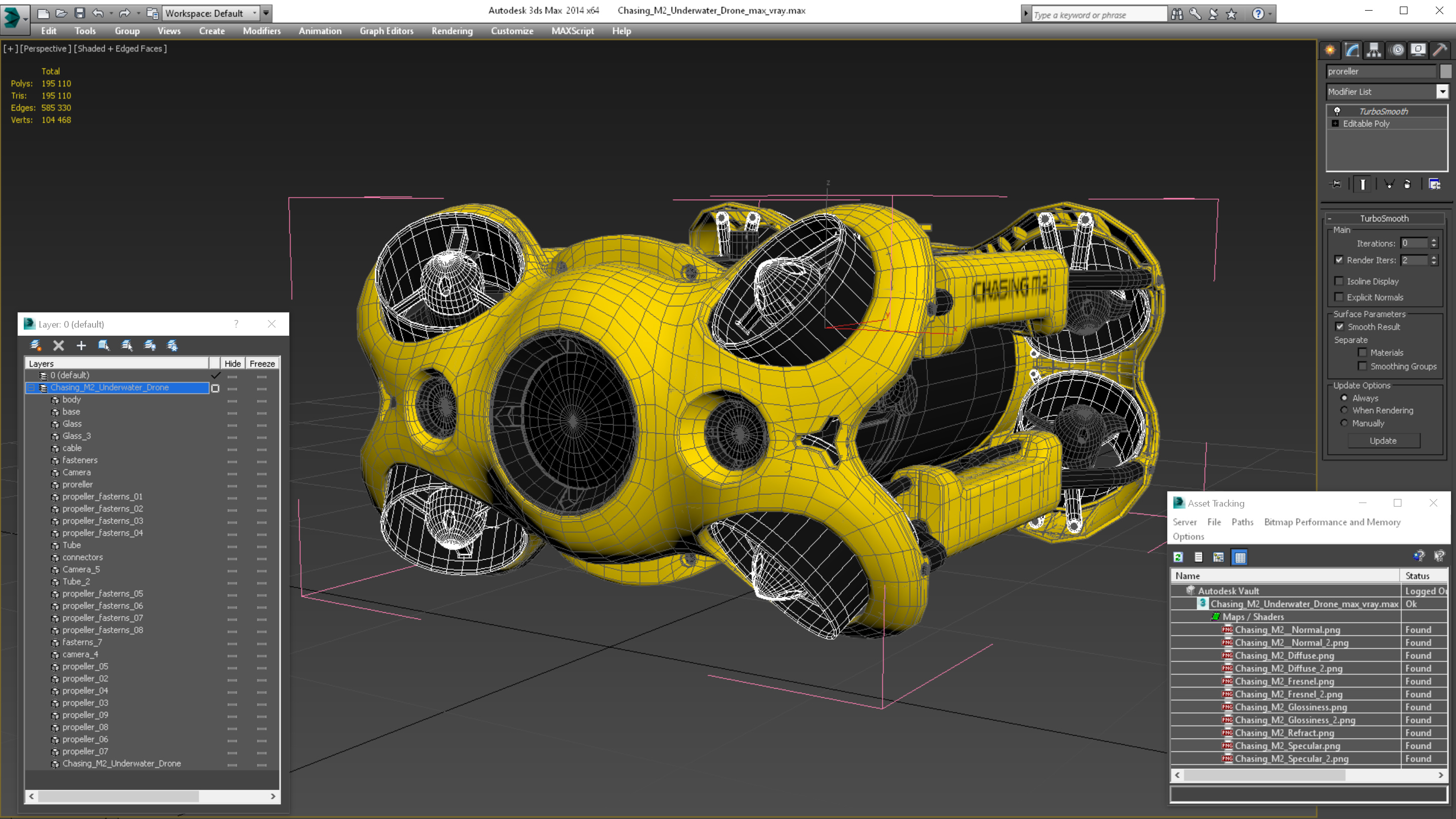Open the Rendering menu
The image size is (1456, 819).
pyautogui.click(x=452, y=31)
